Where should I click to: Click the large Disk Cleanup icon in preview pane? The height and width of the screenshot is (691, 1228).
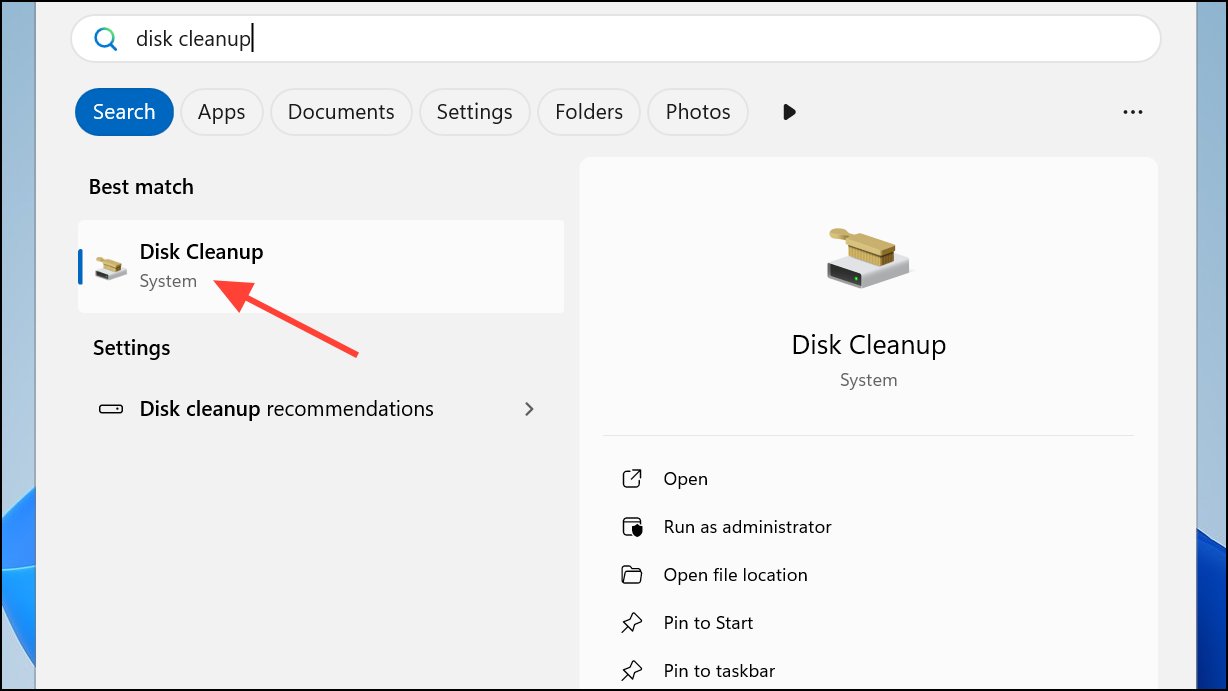pos(868,259)
